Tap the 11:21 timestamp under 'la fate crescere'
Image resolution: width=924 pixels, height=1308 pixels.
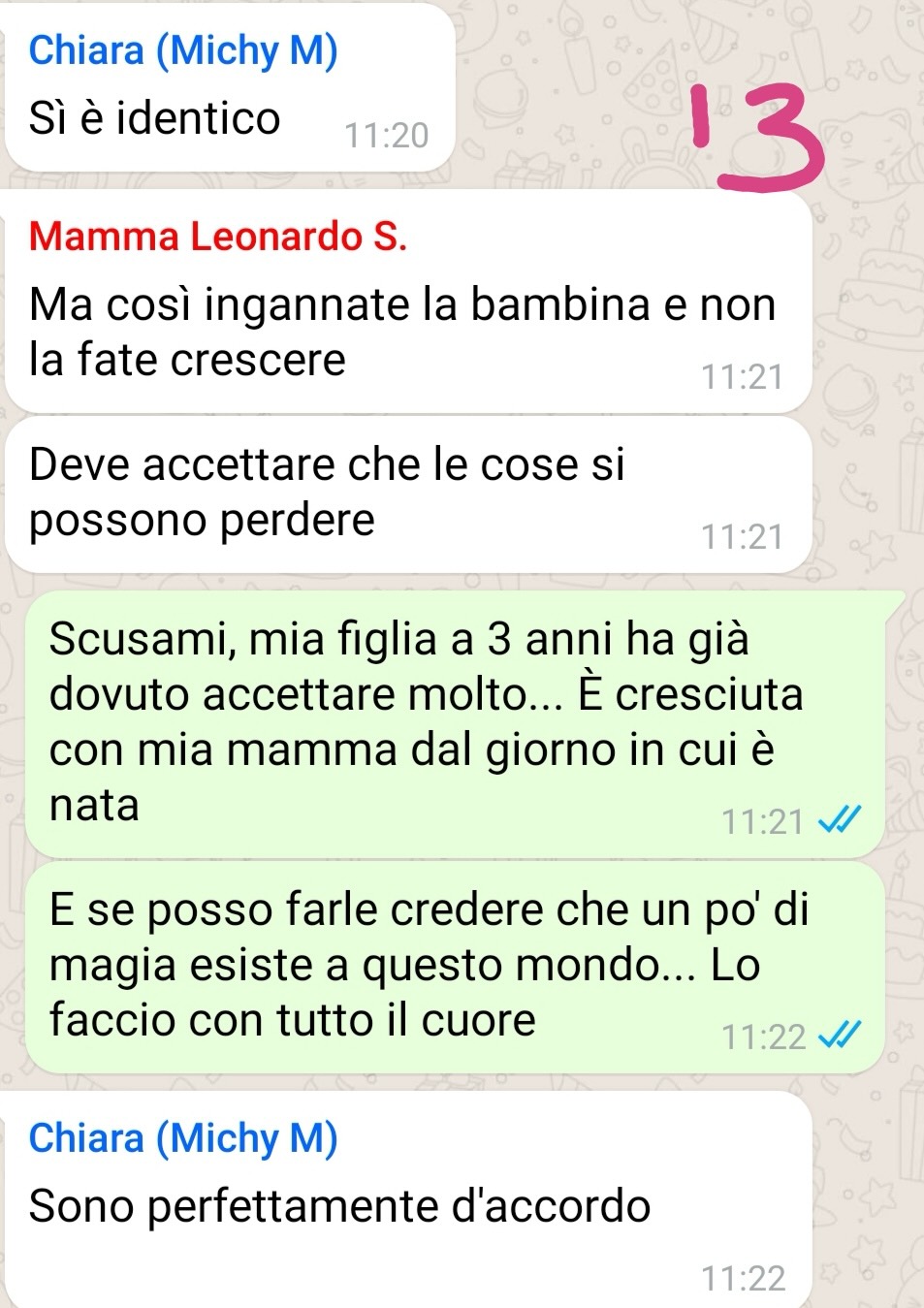click(x=743, y=377)
